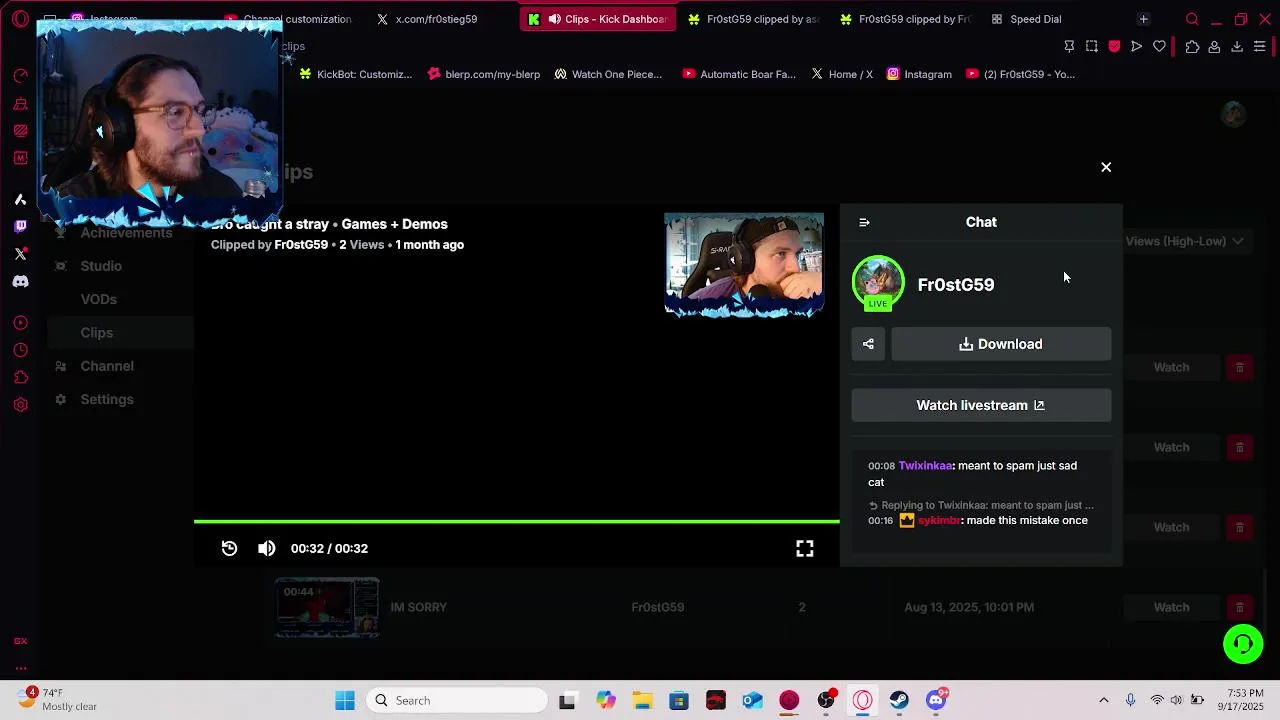The width and height of the screenshot is (1280, 720).
Task: Click the IM SORRY clip title
Action: (418, 607)
